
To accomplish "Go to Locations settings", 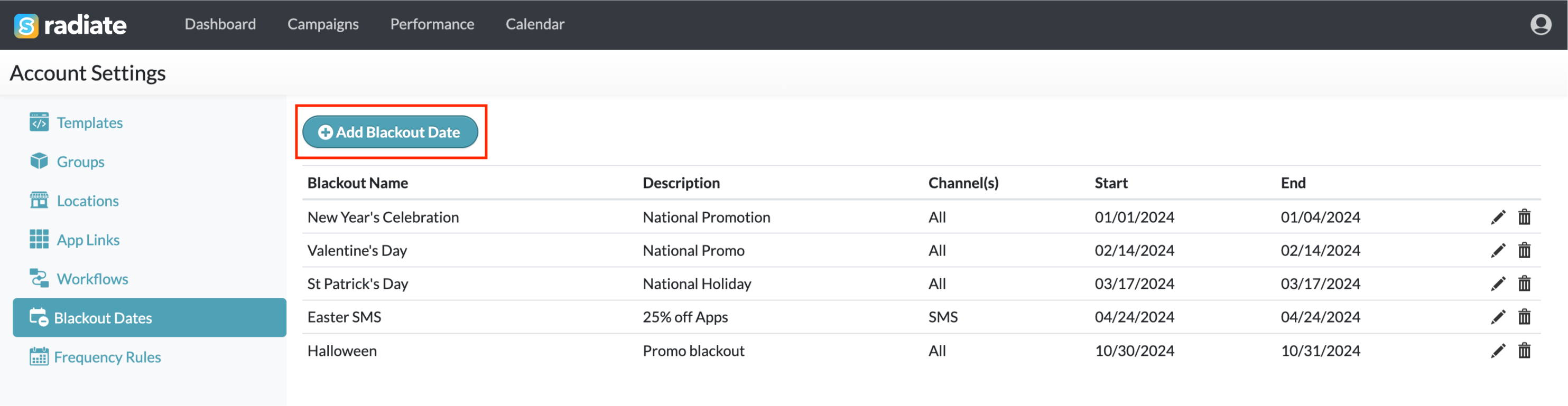I will pos(88,201).
